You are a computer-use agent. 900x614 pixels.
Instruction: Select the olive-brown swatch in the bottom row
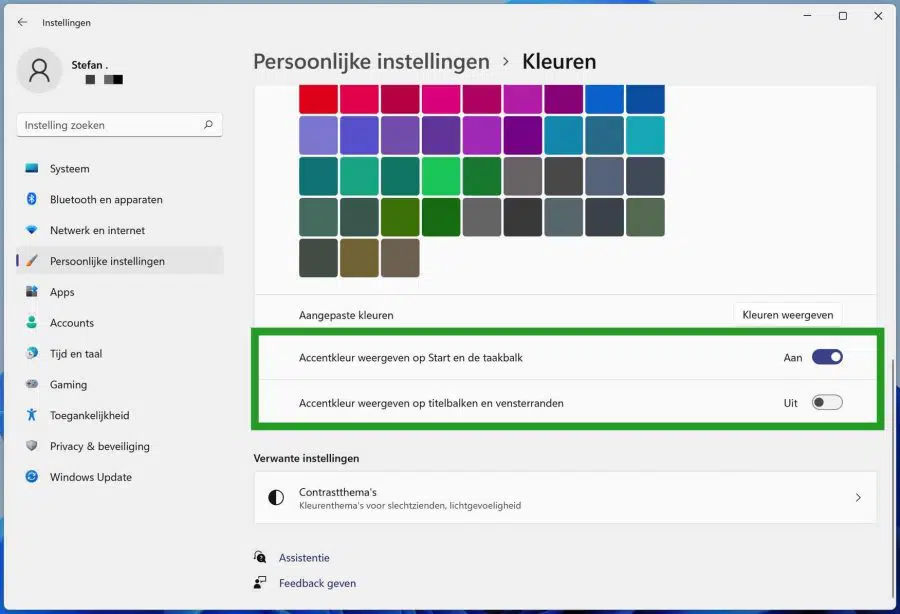(x=359, y=258)
